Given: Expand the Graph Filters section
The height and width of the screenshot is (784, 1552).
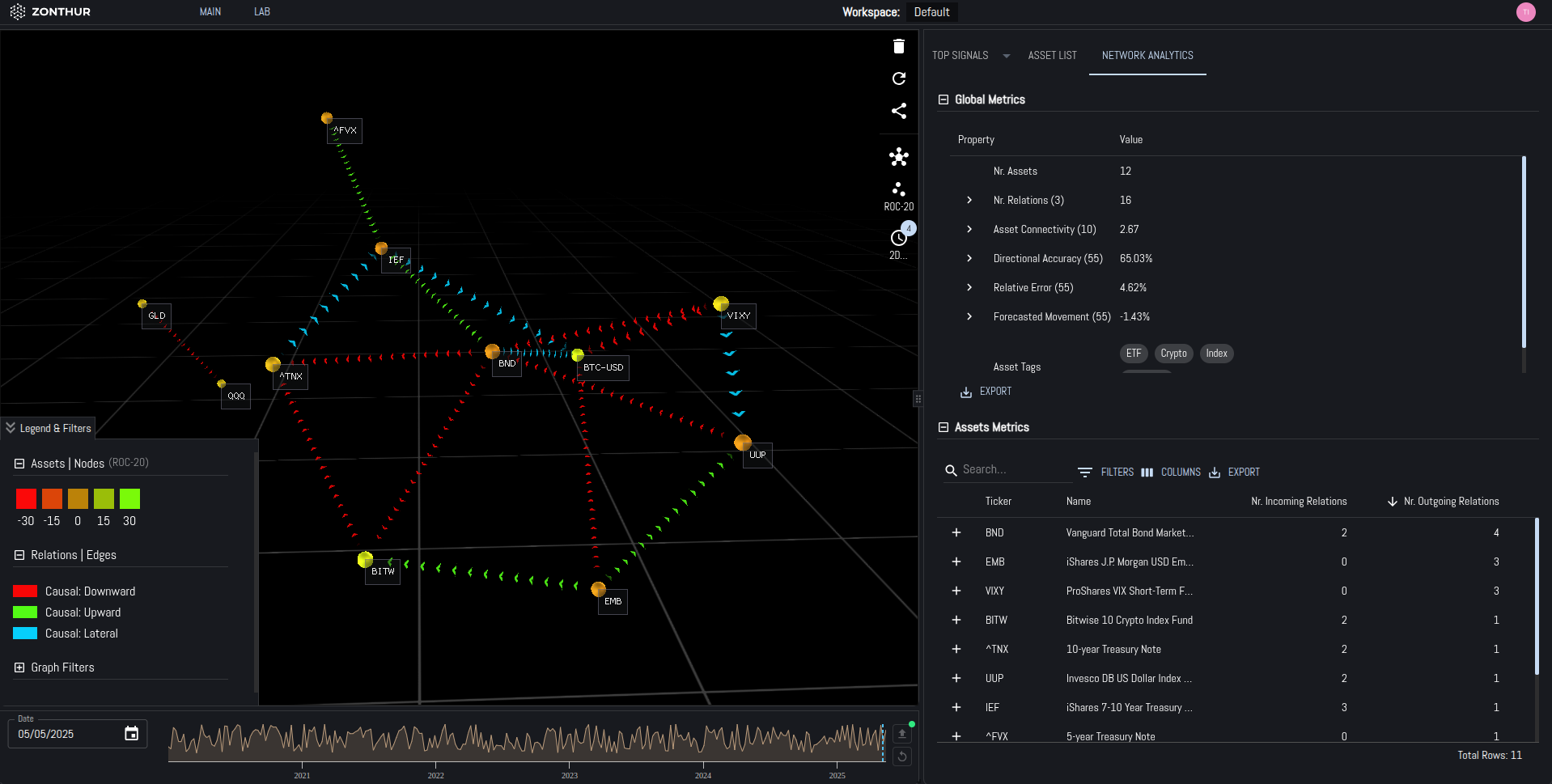Looking at the screenshot, I should coord(19,667).
